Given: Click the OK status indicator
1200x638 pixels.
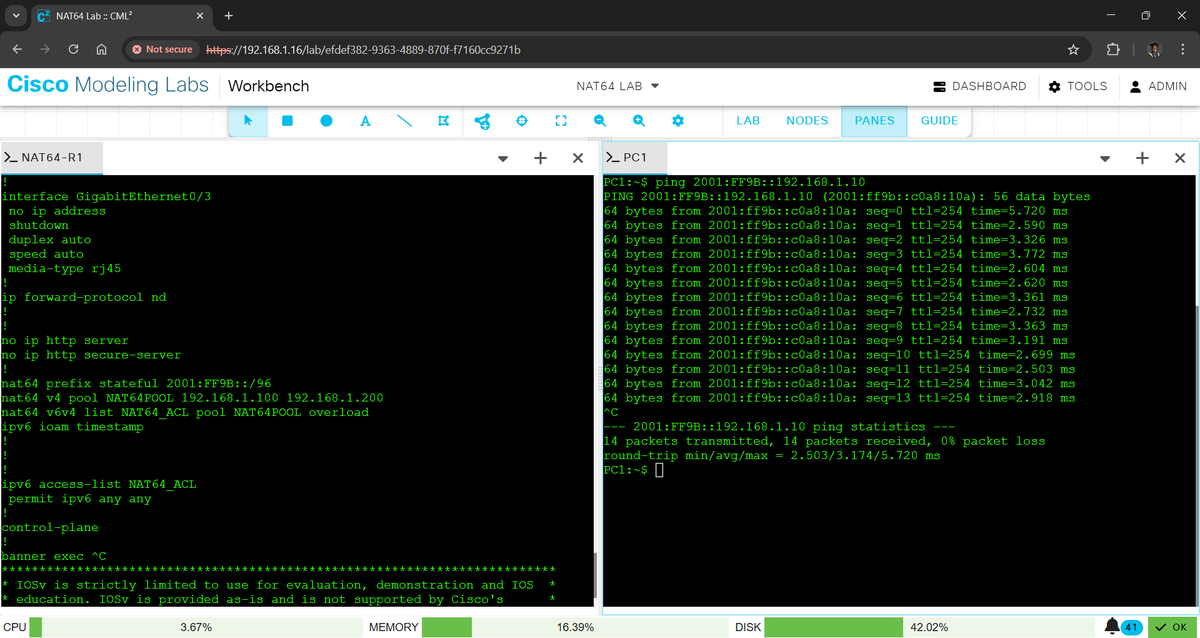Looking at the screenshot, I should (x=1171, y=627).
